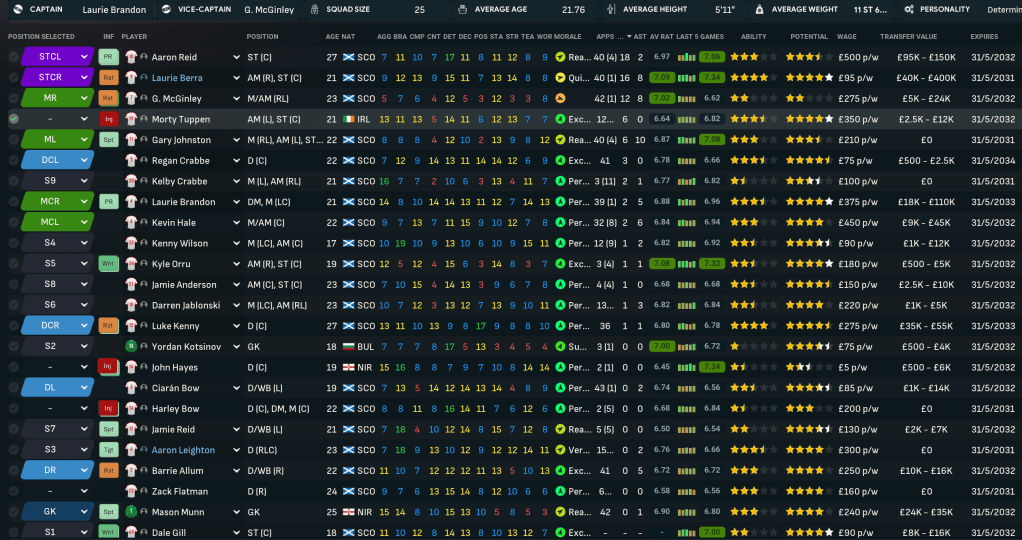Screen dimensions: 1022x540
Task: Click Kyle Orru's last 5 games form bars
Action: pyautogui.click(x=686, y=264)
